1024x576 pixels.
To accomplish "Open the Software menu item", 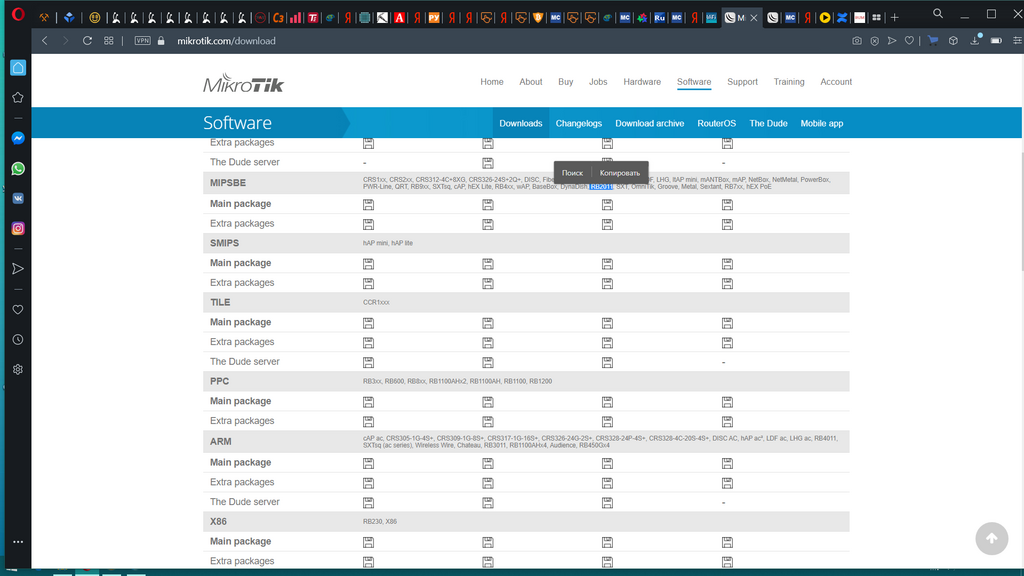I will [694, 82].
